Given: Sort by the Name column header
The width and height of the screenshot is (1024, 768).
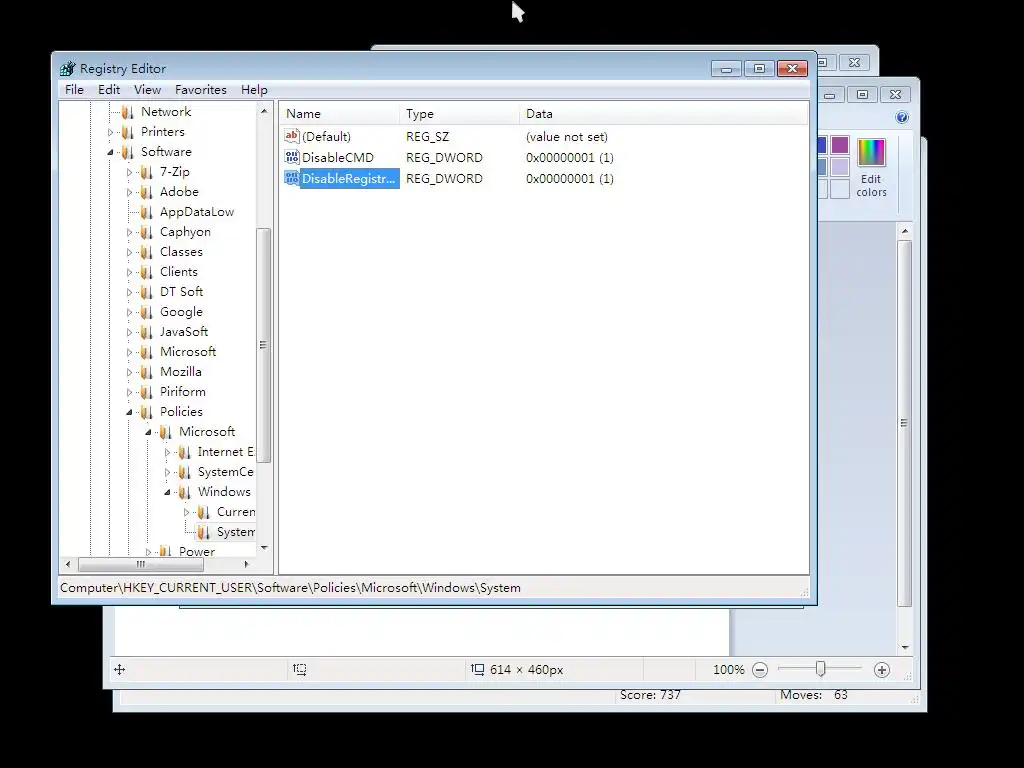Looking at the screenshot, I should pyautogui.click(x=340, y=114).
